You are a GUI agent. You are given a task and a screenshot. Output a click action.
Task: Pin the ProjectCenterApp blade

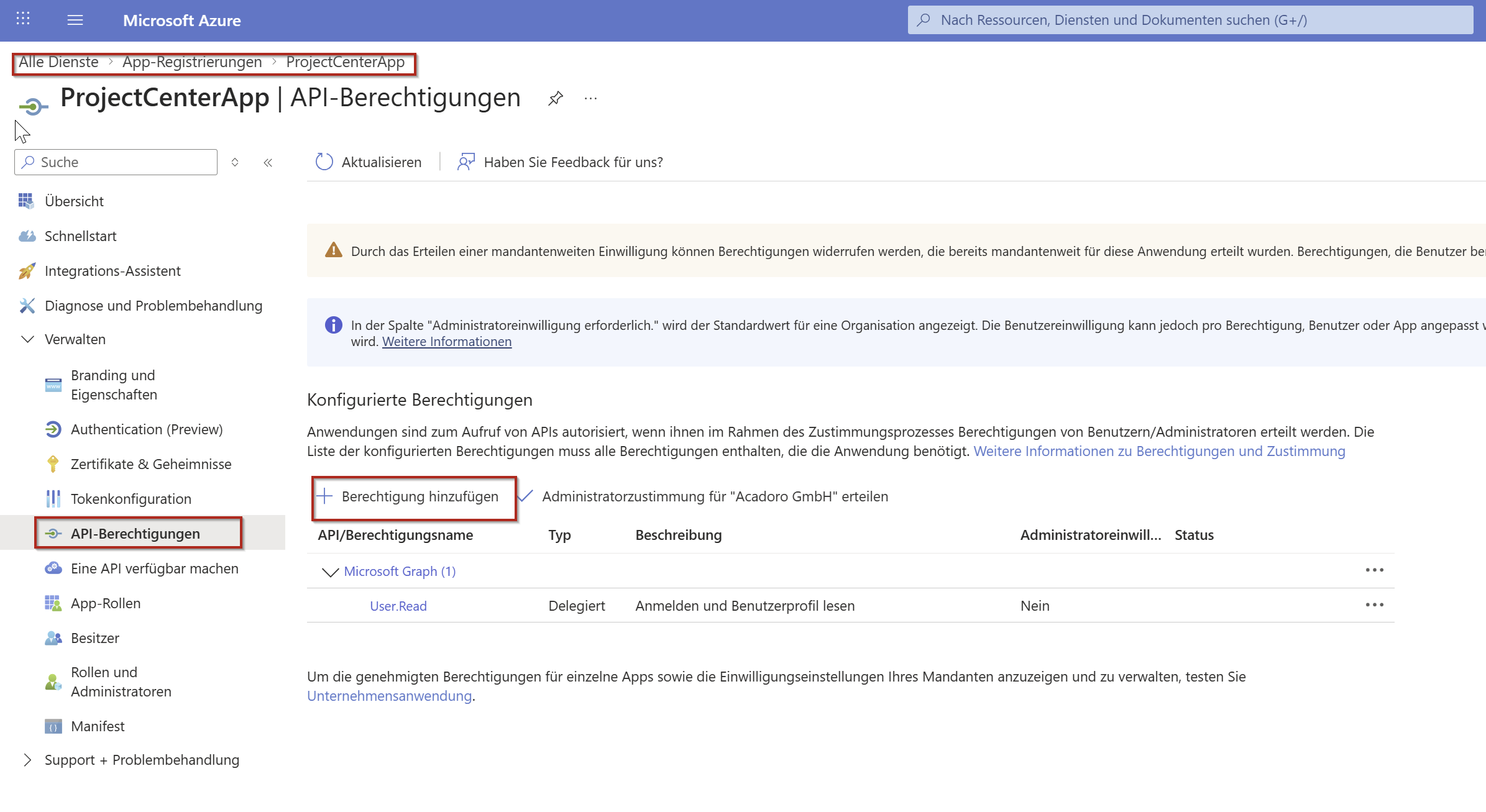pyautogui.click(x=556, y=98)
